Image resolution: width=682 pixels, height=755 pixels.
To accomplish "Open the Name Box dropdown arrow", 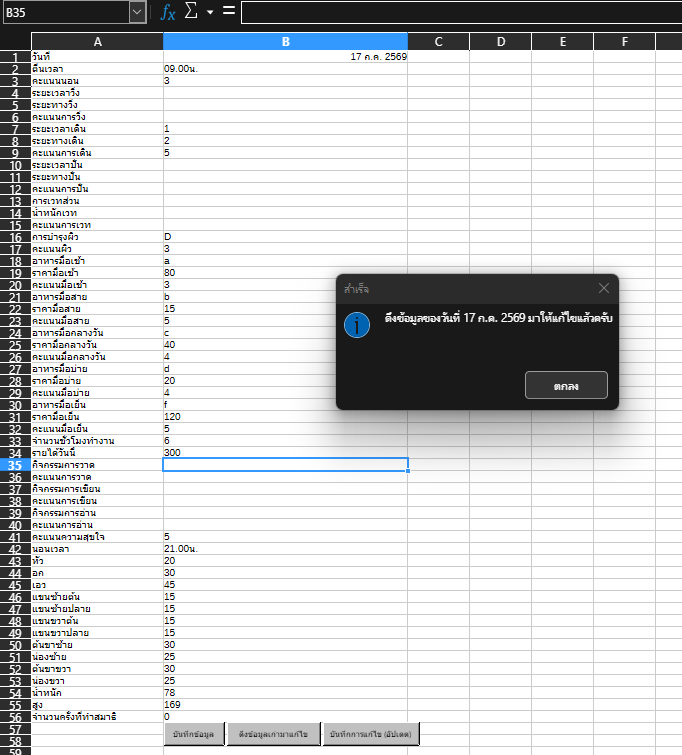I will 137,12.
